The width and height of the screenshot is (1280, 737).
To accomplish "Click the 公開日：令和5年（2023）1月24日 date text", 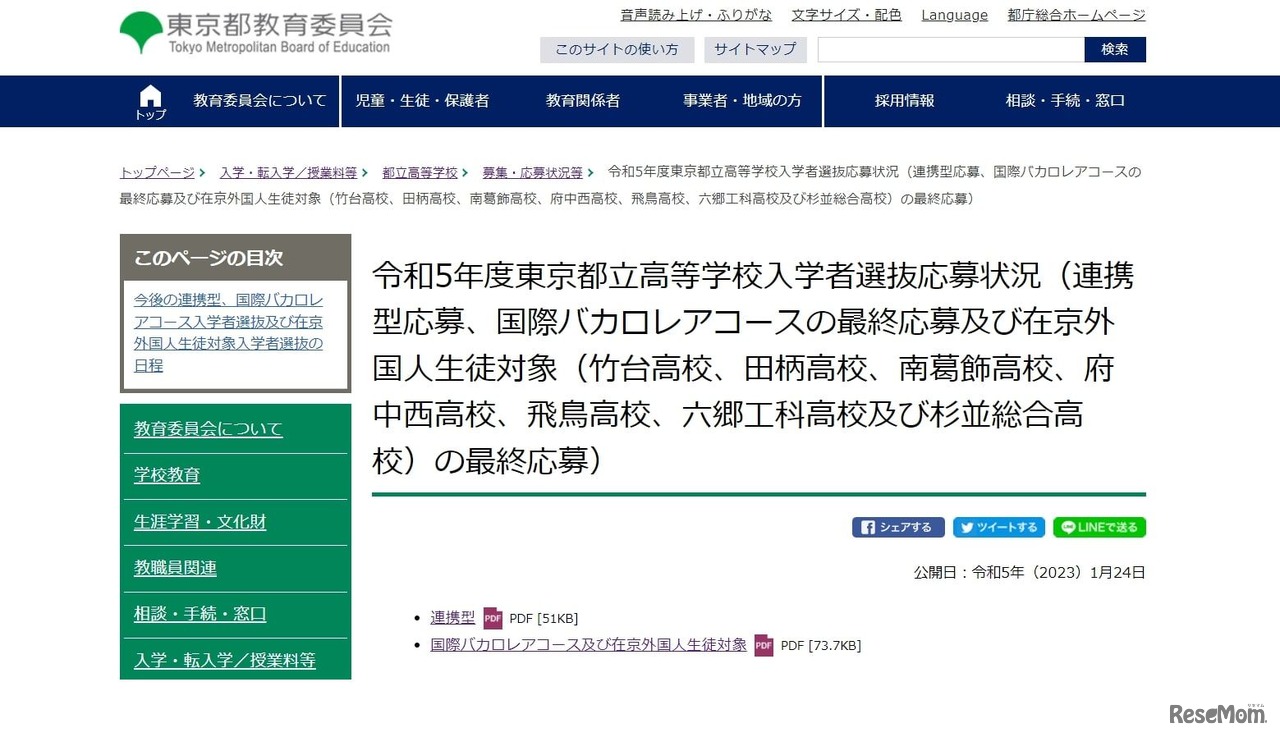I will (1029, 573).
